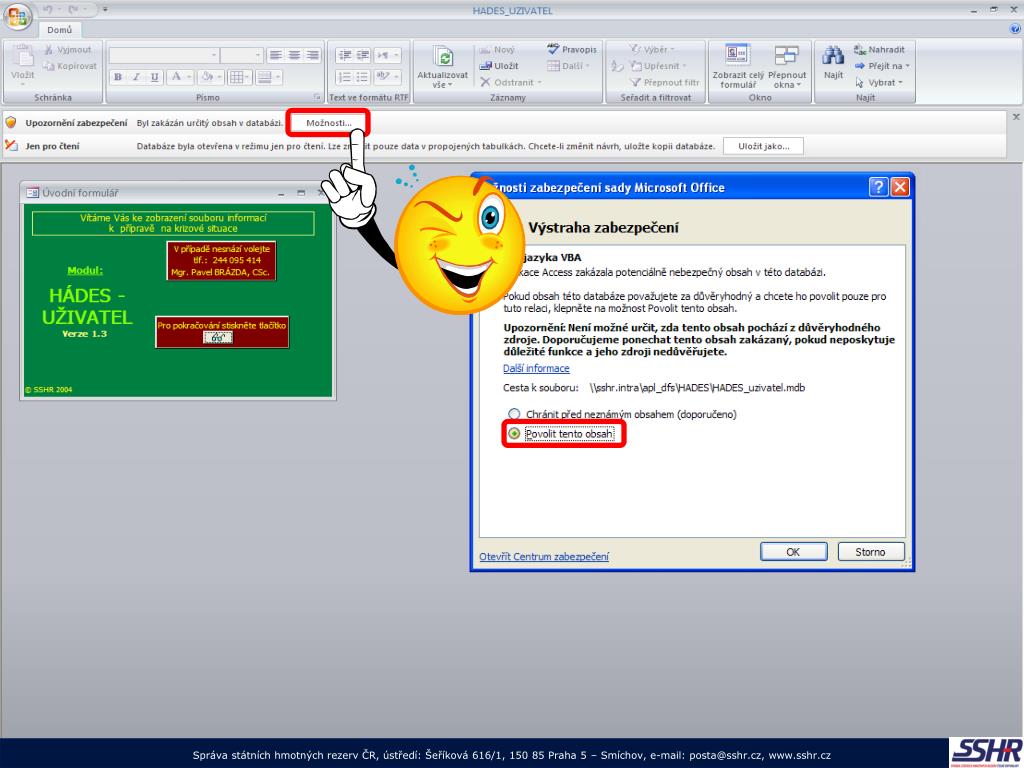The image size is (1024, 768).
Task: Open the Další informace link
Action: (536, 368)
